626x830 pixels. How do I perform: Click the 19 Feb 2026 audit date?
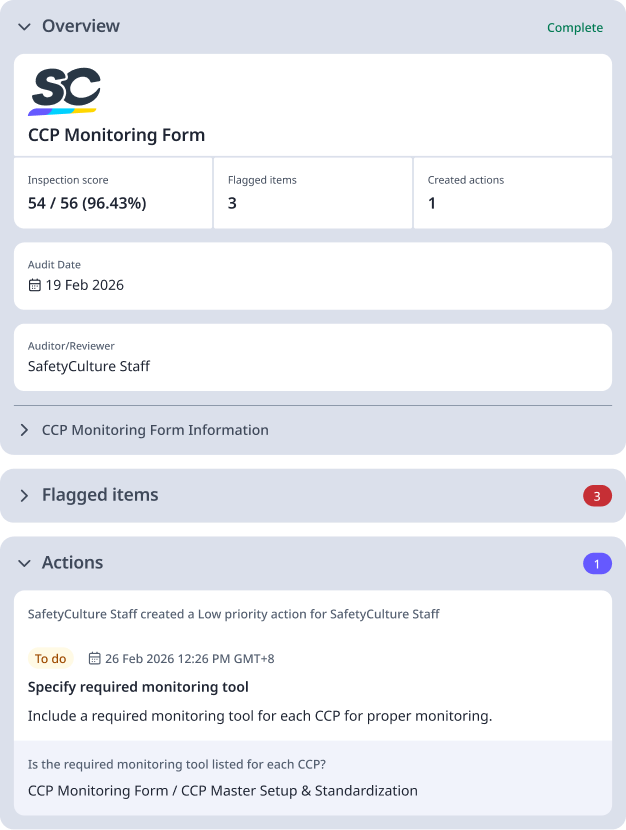tap(84, 285)
